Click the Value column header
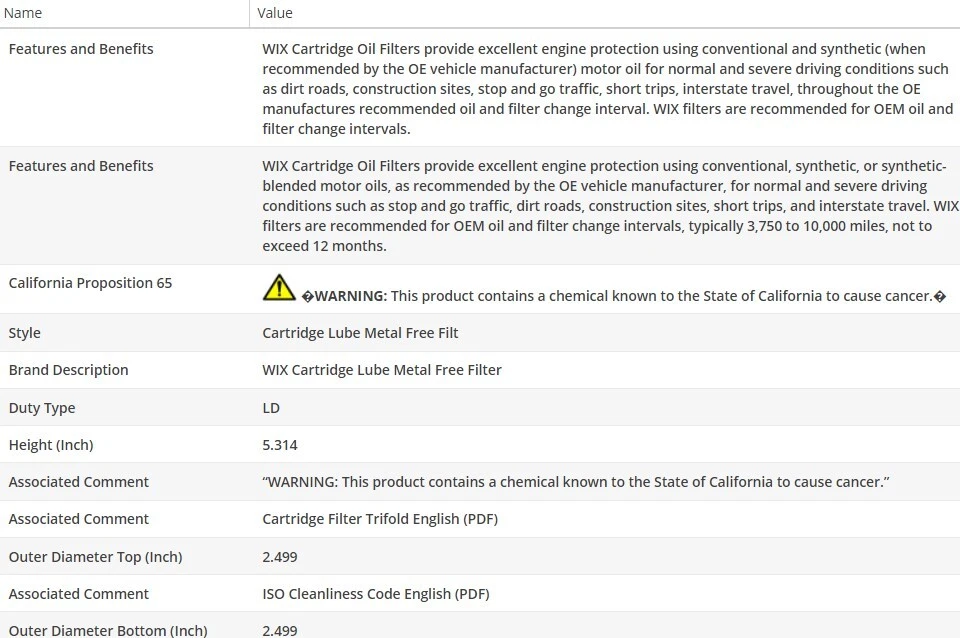Viewport: 960px width, 638px height. pos(275,13)
